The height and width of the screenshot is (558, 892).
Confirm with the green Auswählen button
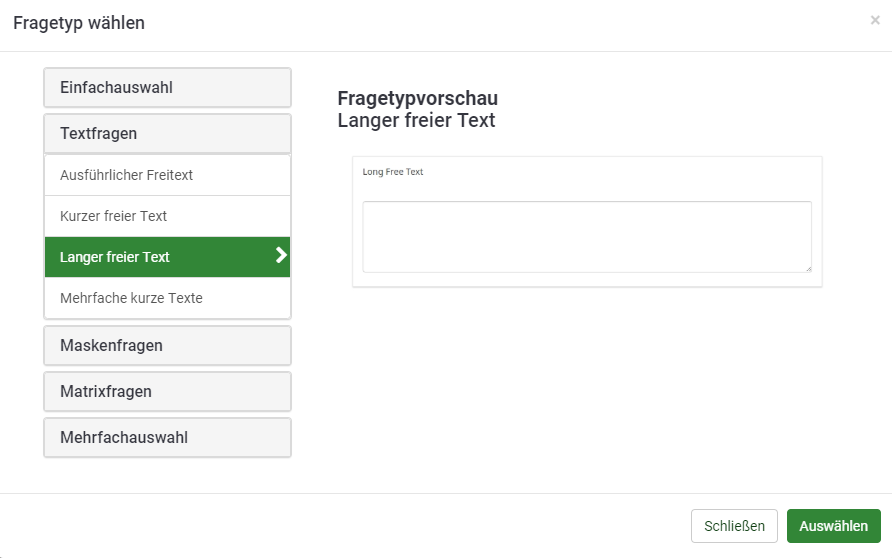point(833,526)
